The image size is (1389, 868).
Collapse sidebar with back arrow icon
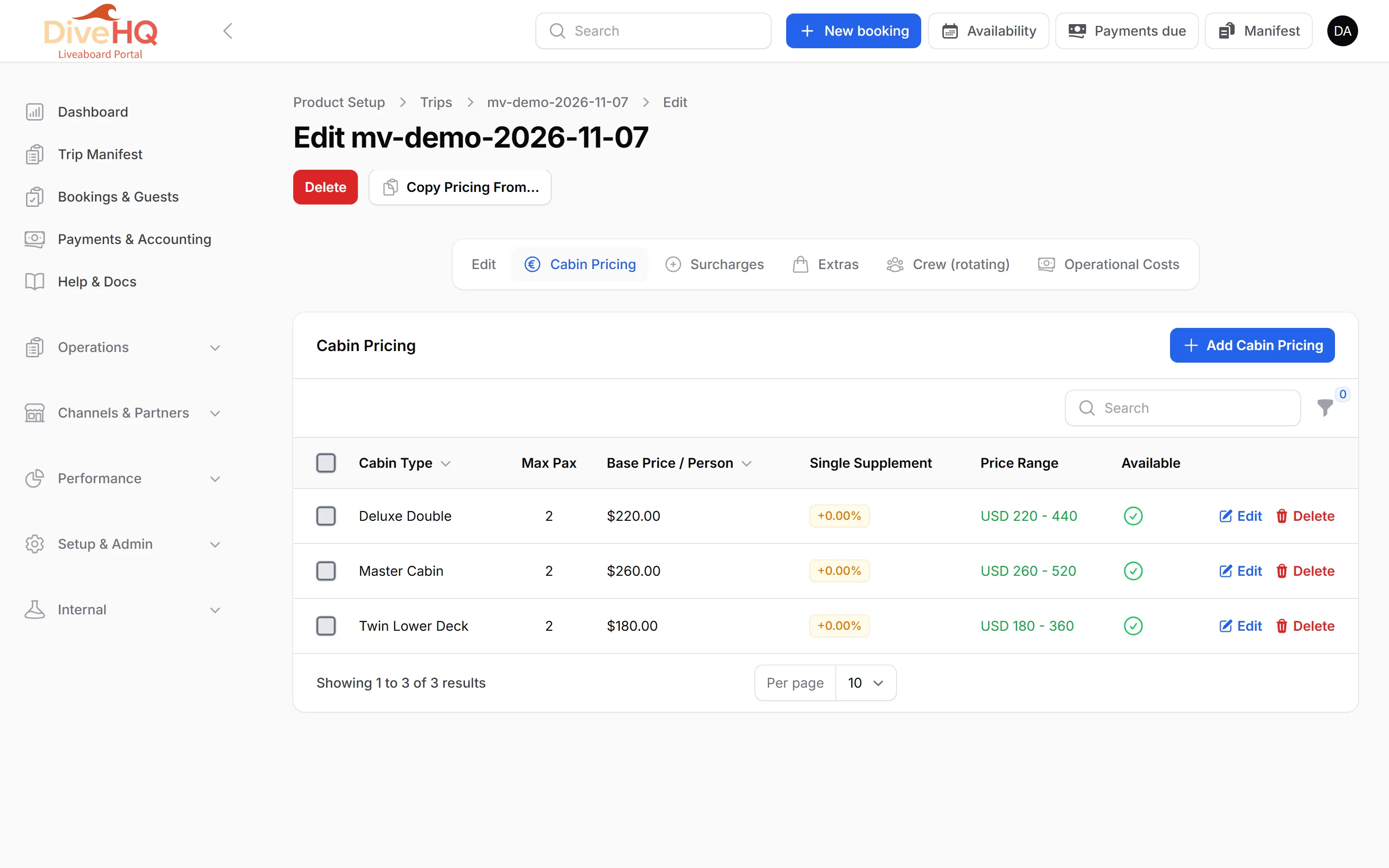(228, 31)
